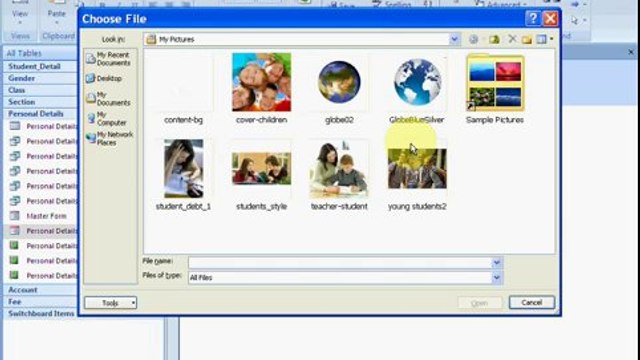Open the Tools dropdown menu
The image size is (640, 360).
click(111, 303)
